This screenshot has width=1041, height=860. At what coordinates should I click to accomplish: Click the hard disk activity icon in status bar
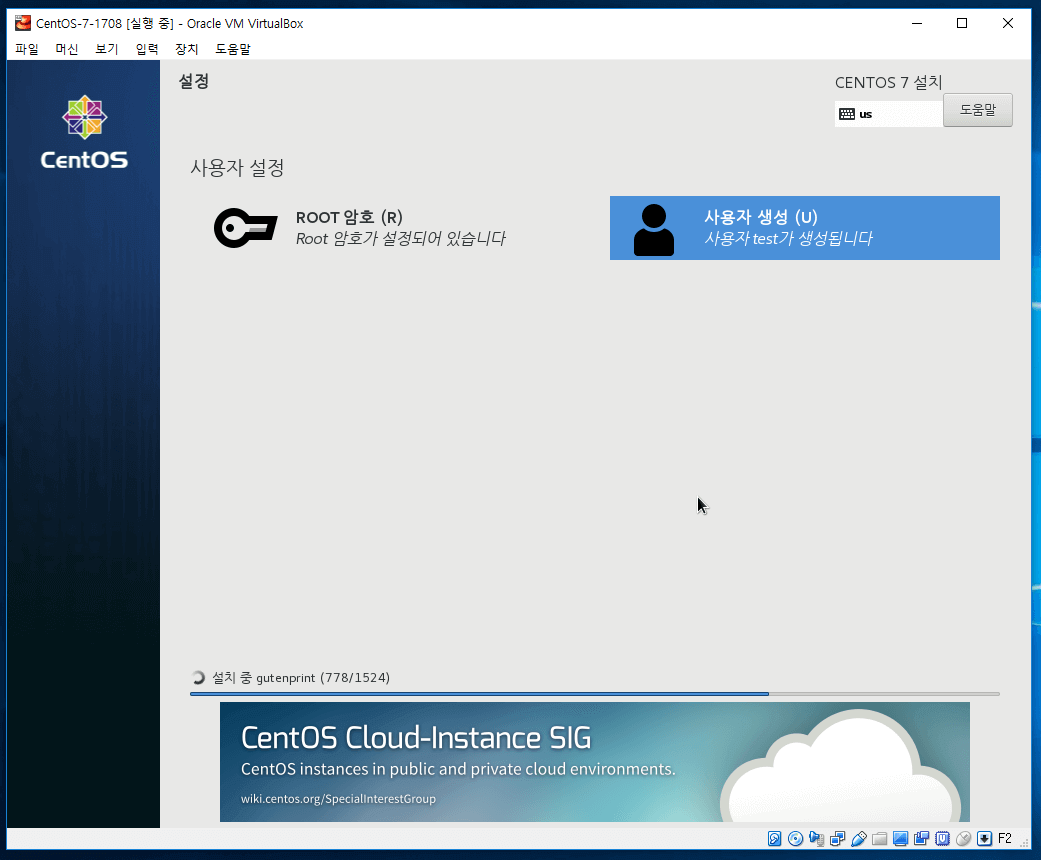tap(775, 838)
